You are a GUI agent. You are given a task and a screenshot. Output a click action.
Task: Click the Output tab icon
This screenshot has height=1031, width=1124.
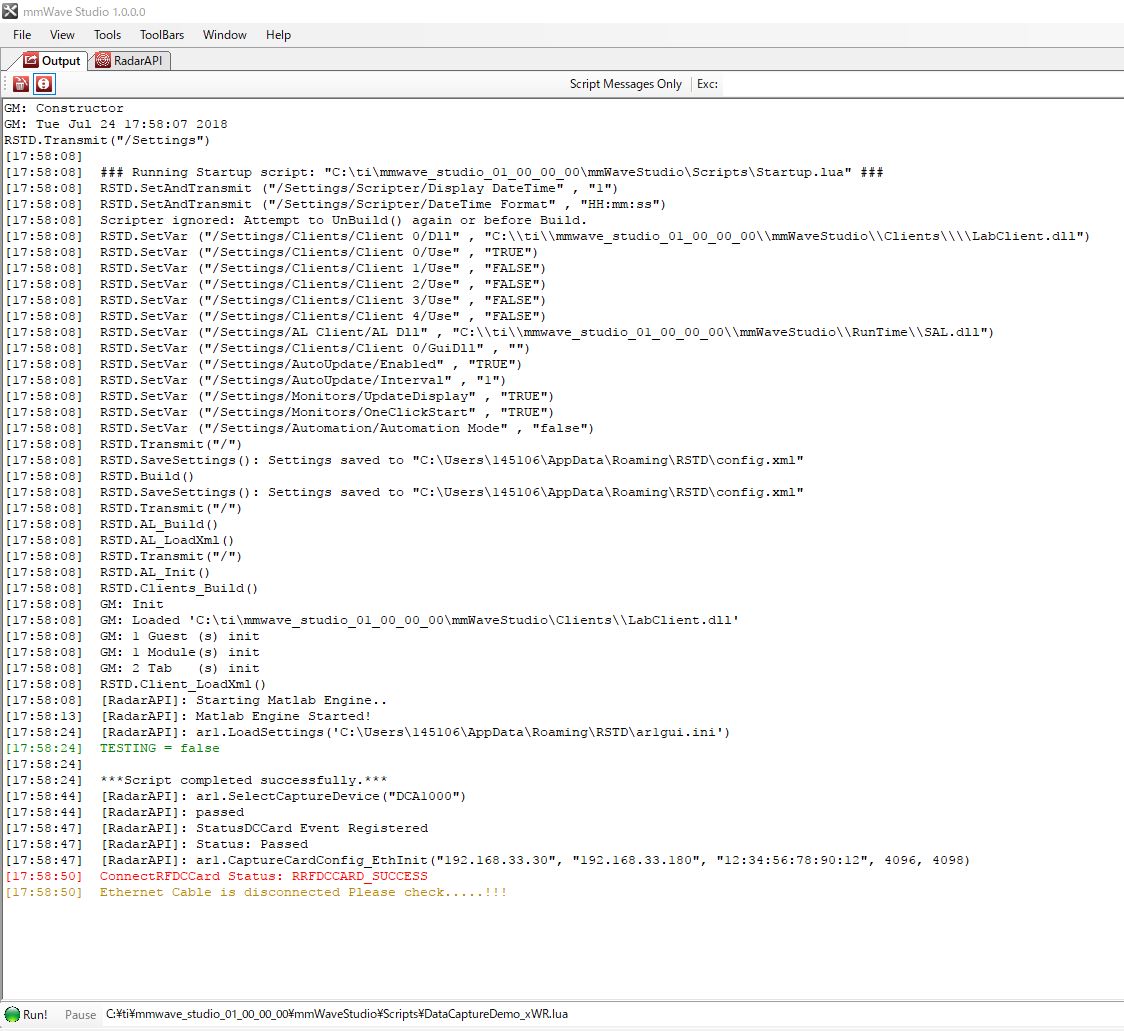(31, 60)
